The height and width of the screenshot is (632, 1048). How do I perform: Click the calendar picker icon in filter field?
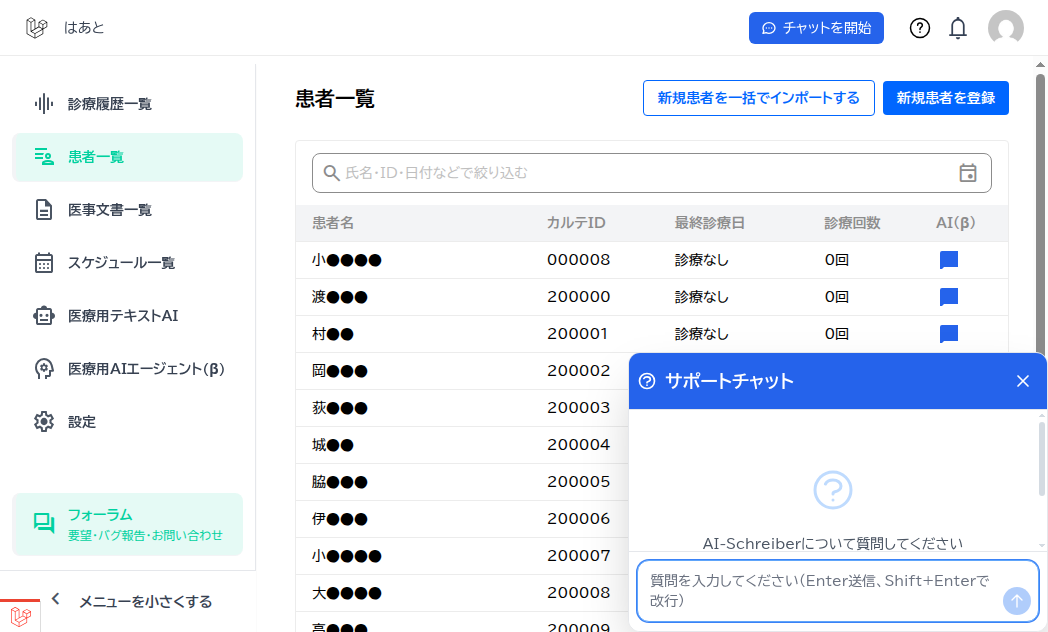click(x=968, y=172)
